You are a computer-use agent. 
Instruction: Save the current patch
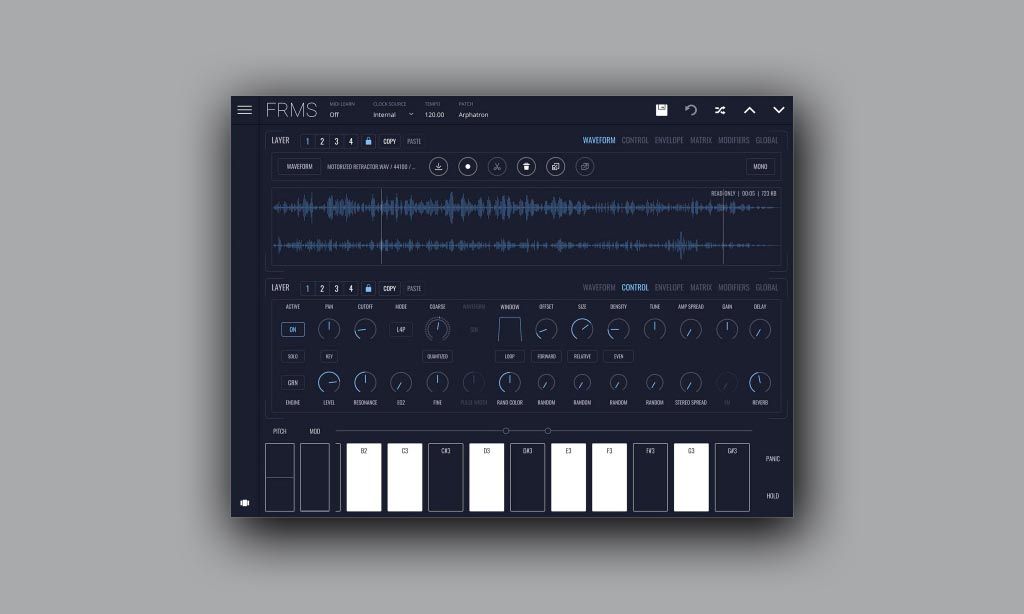click(661, 110)
